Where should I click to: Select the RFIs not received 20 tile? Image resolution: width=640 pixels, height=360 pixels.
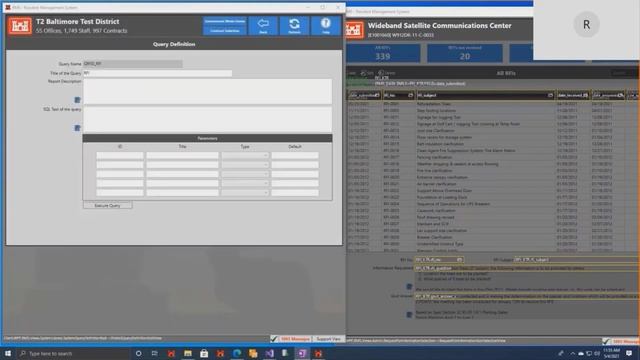click(x=464, y=53)
